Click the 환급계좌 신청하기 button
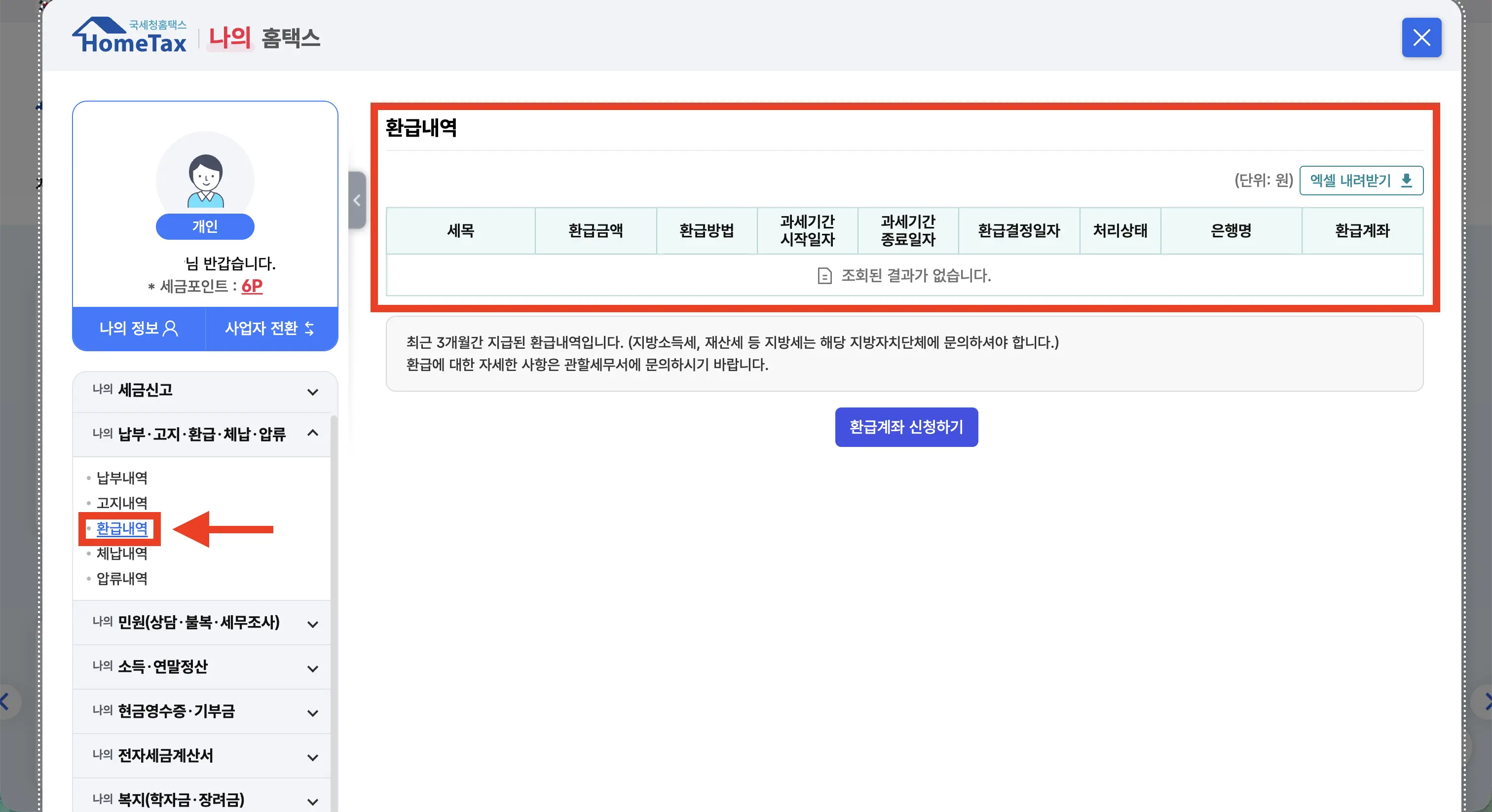This screenshot has width=1492, height=812. (905, 427)
